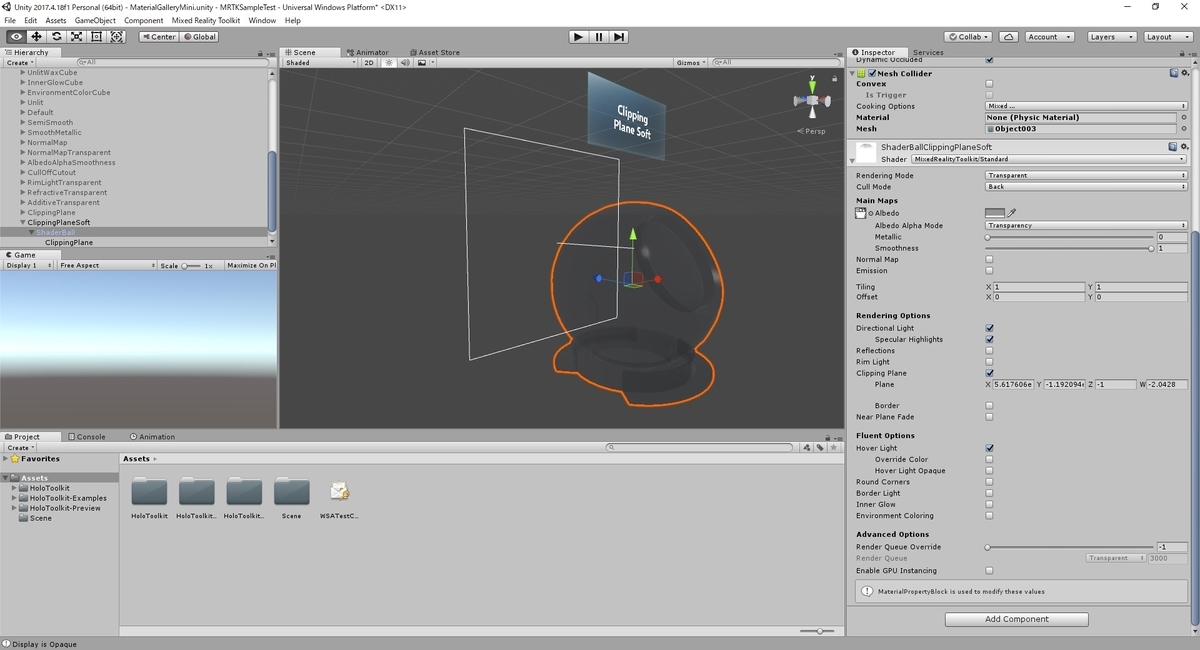Screen dimensions: 1200x650
Task: Toggle Scene audio speaker icon
Action: 405,62
